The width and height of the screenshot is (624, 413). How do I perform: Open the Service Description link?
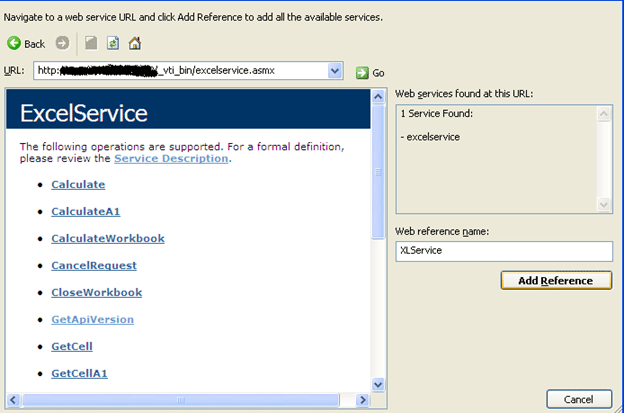[171, 158]
